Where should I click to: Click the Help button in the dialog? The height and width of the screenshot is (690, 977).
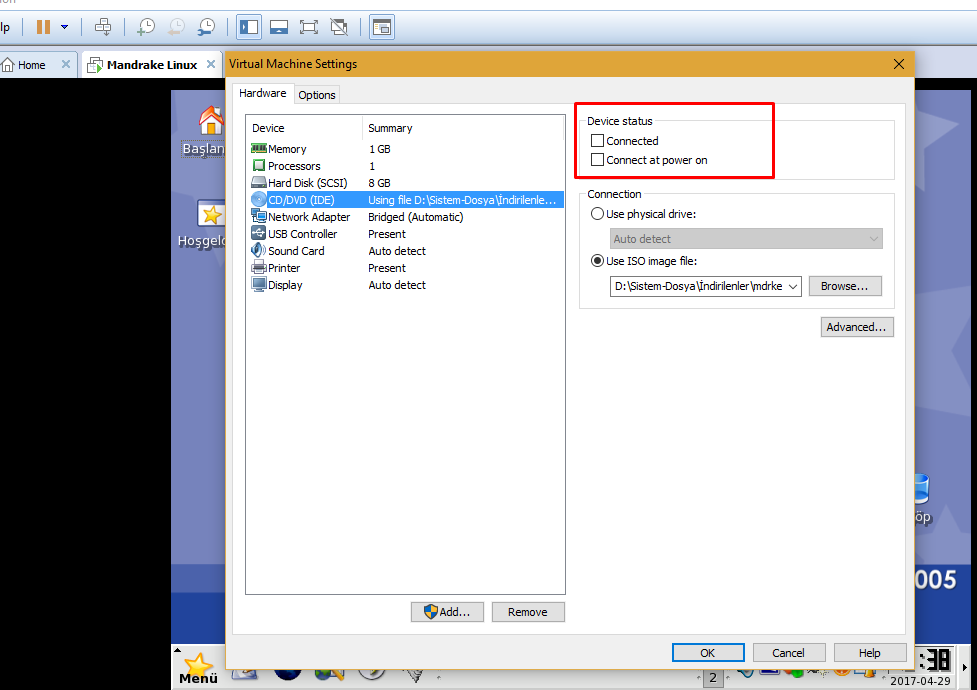(x=870, y=653)
